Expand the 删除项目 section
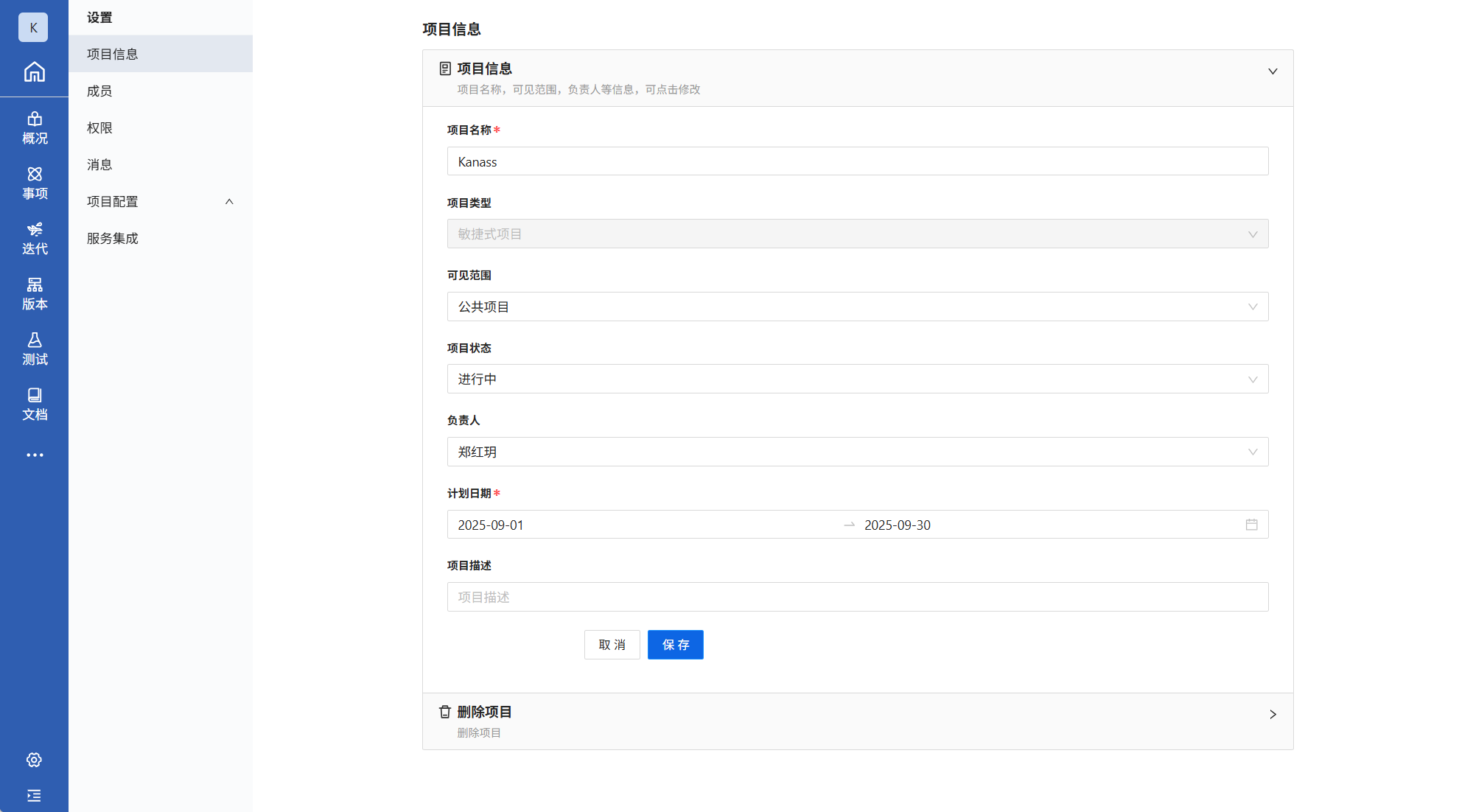This screenshot has width=1459, height=812. (1272, 714)
